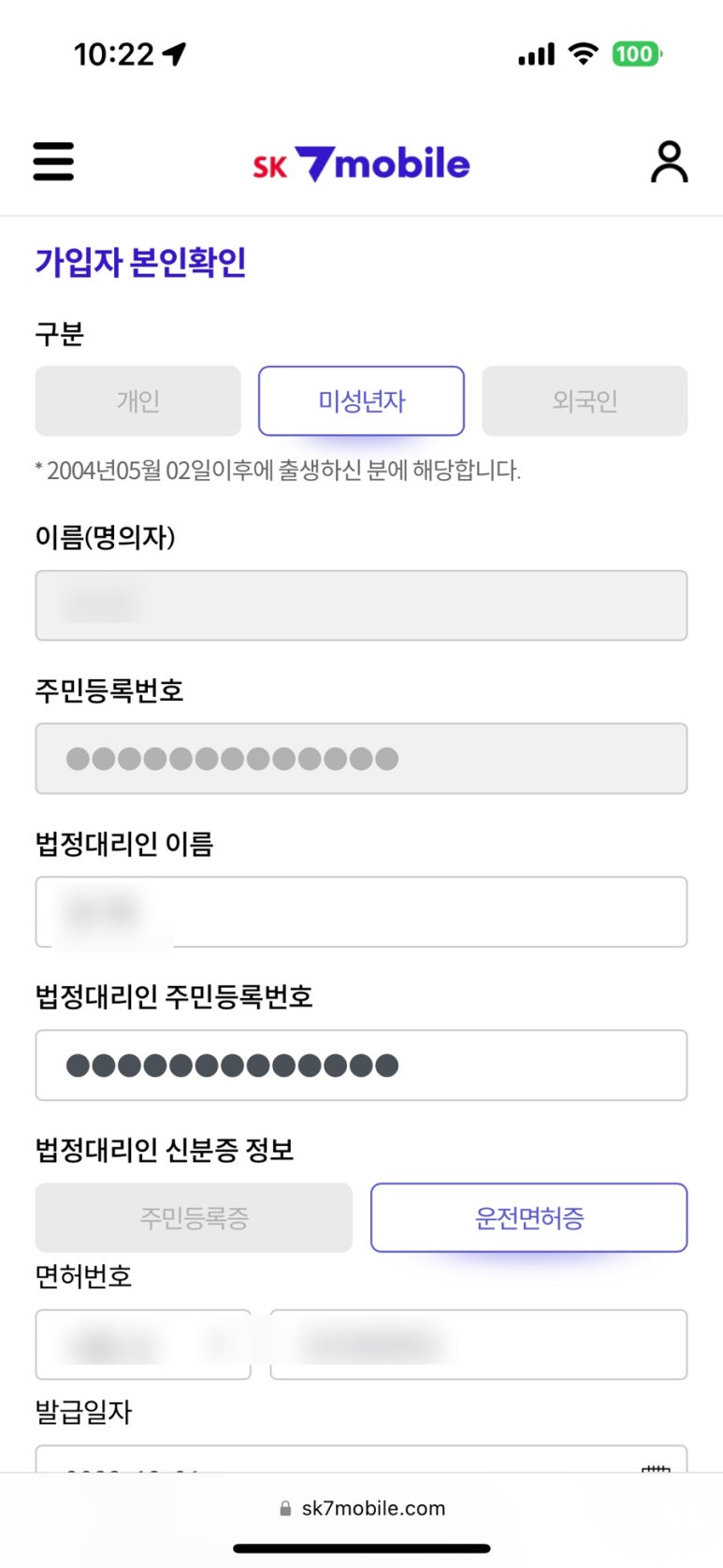The height and width of the screenshot is (1568, 723).
Task: Tap the cellular signal bars icon
Action: pos(536,55)
